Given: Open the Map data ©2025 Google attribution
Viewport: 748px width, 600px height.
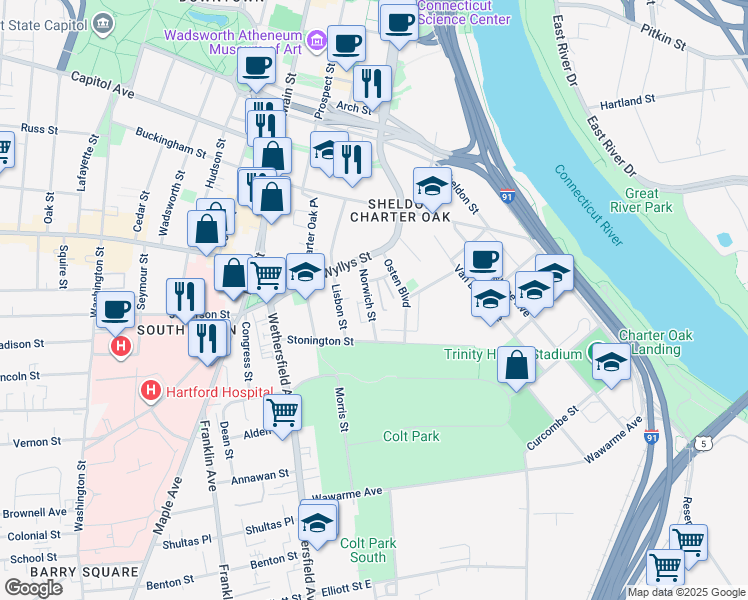Looking at the screenshot, I should [x=686, y=592].
